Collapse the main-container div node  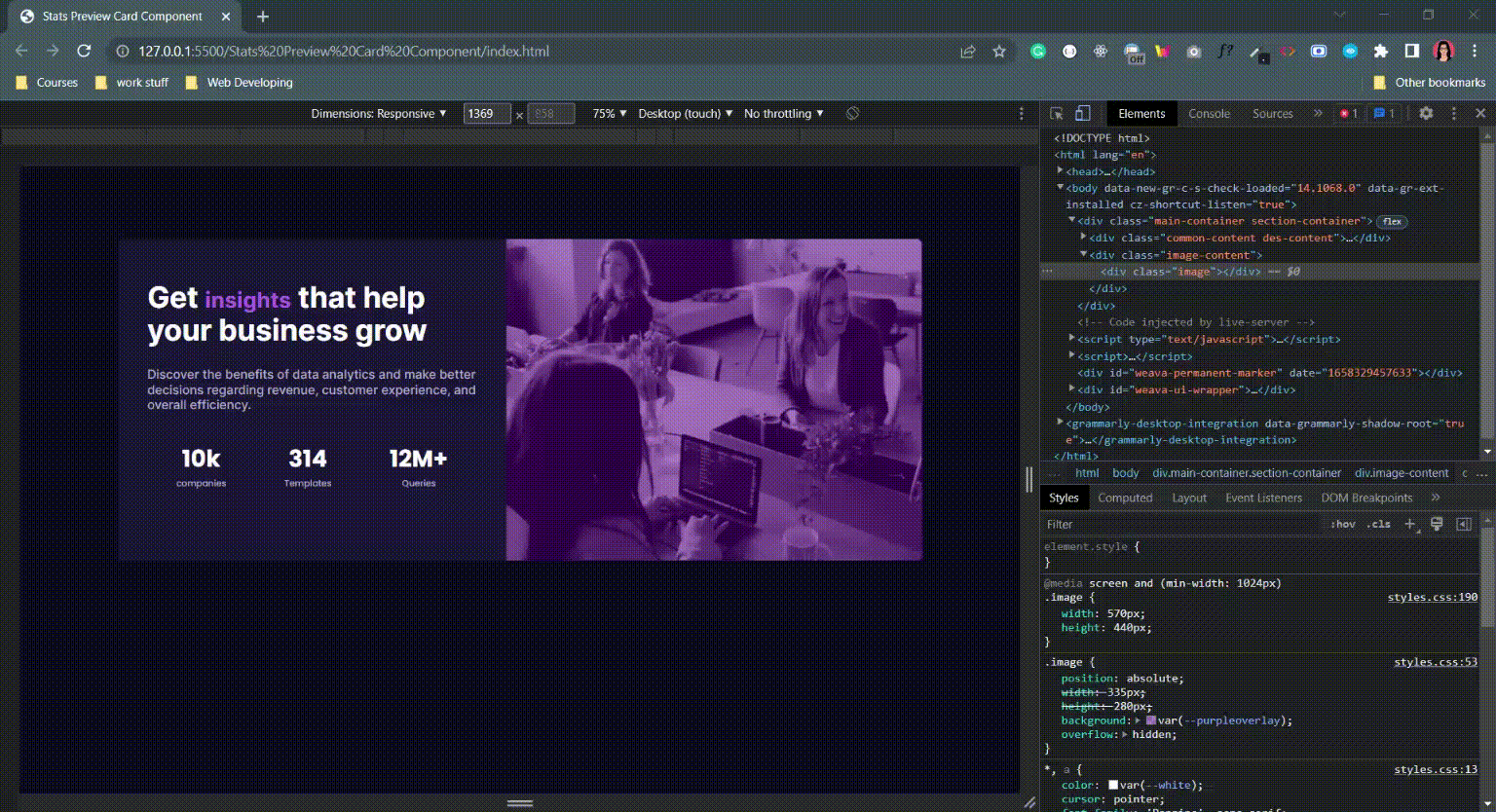(x=1072, y=221)
